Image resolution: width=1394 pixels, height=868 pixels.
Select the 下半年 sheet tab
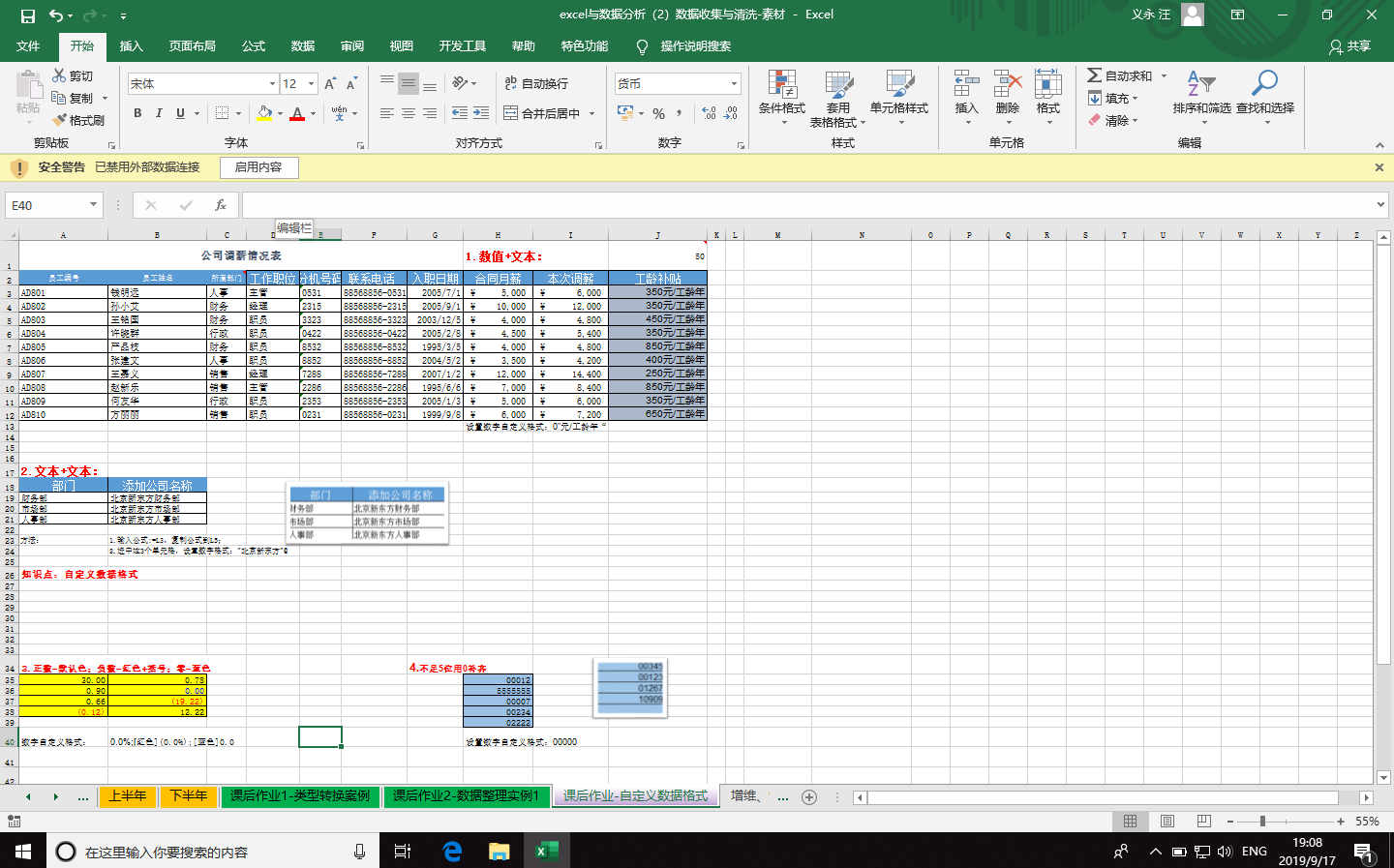point(188,795)
